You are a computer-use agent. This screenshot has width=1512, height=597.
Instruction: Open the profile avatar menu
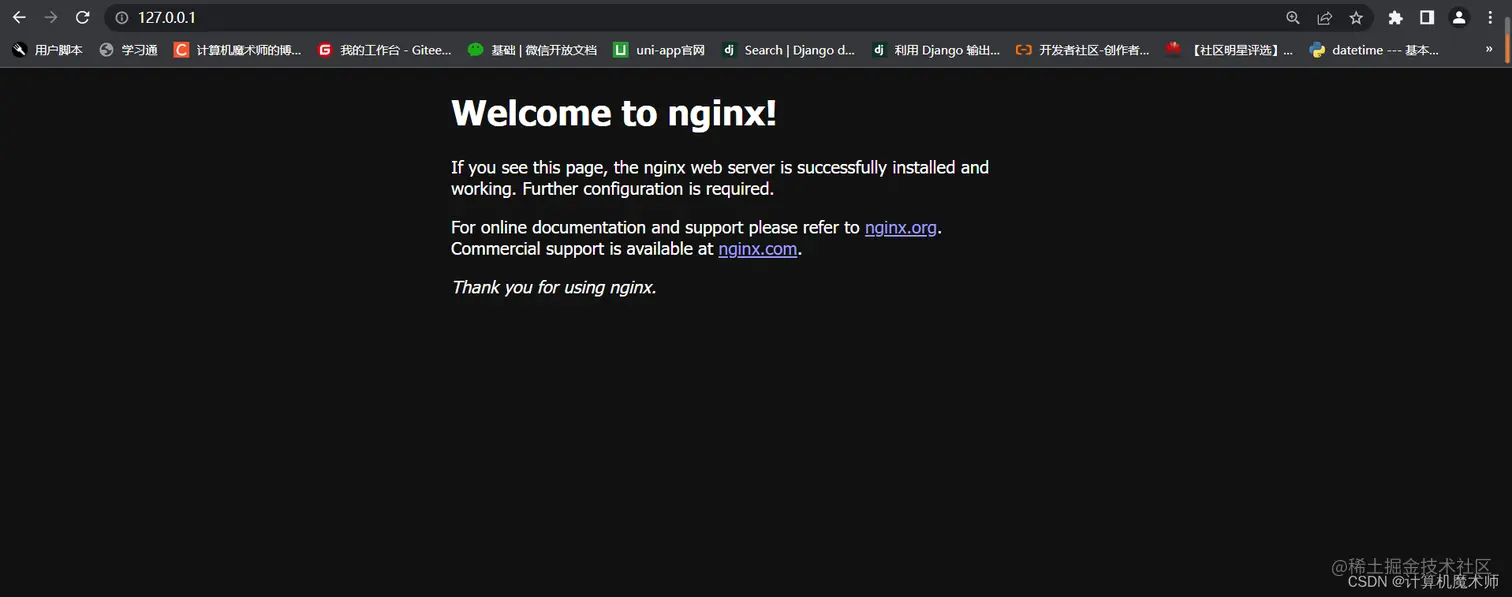click(1459, 18)
